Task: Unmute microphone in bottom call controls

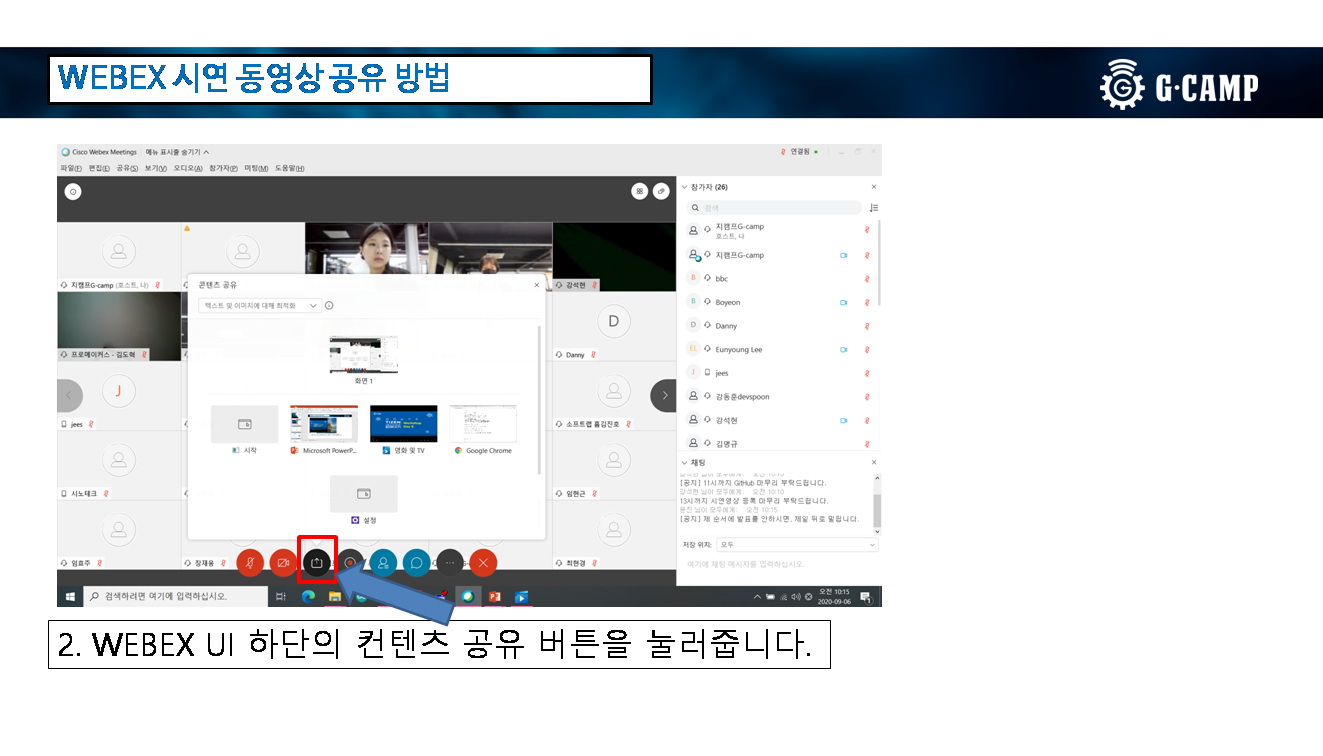Action: pyautogui.click(x=249, y=563)
